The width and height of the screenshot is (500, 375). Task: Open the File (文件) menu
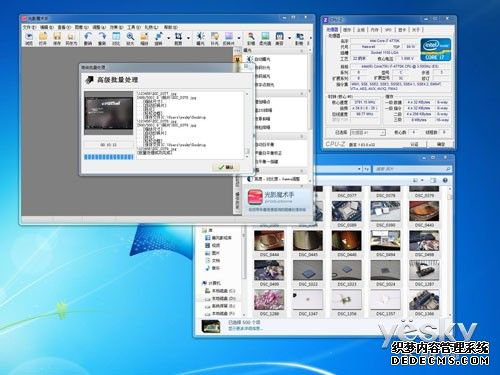click(x=29, y=27)
